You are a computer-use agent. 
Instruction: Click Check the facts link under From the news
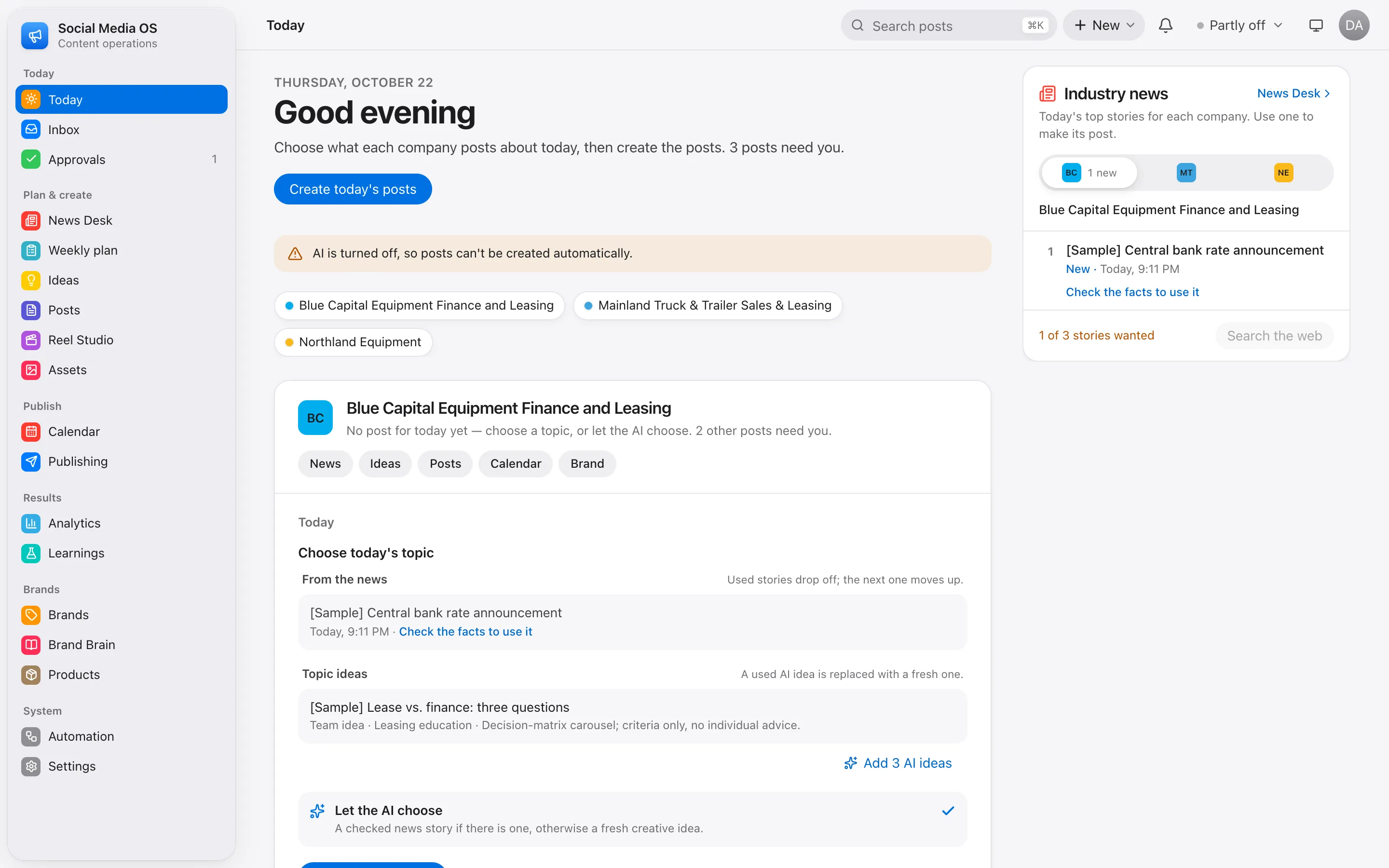tap(465, 632)
